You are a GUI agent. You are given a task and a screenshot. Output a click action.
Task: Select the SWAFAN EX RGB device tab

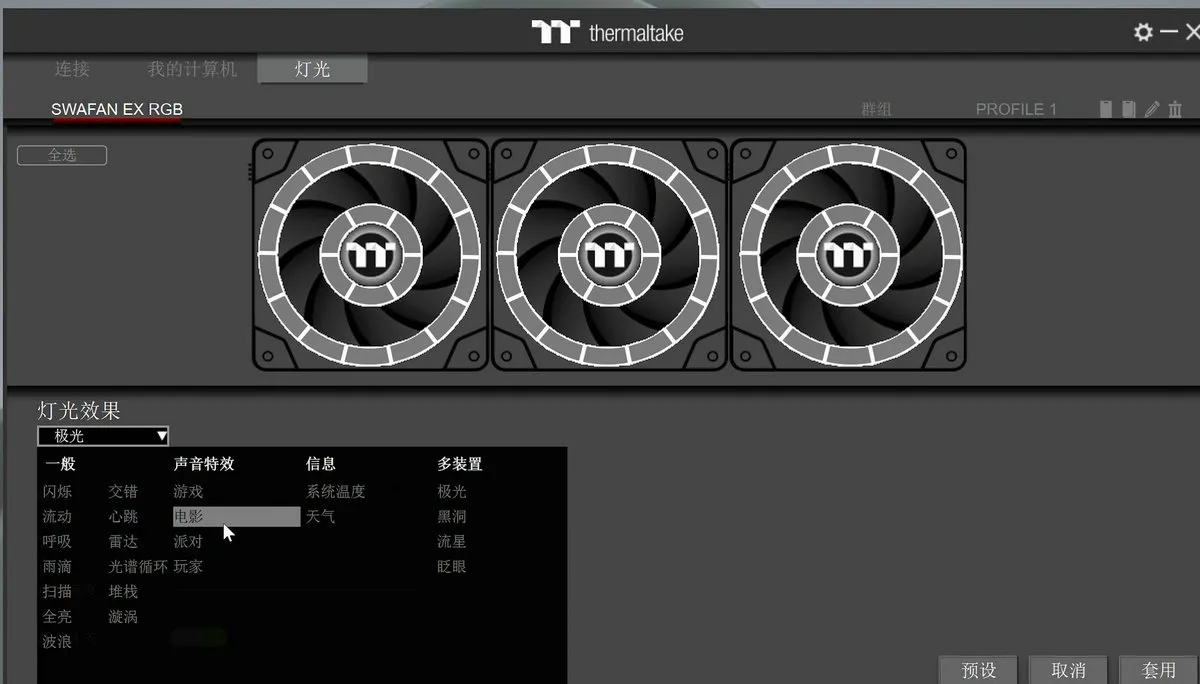point(117,109)
